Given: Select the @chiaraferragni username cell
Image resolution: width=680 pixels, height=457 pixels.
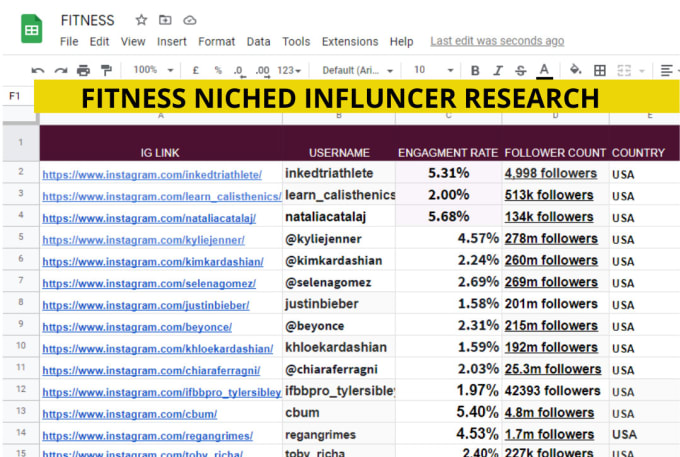Looking at the screenshot, I should pyautogui.click(x=339, y=369).
